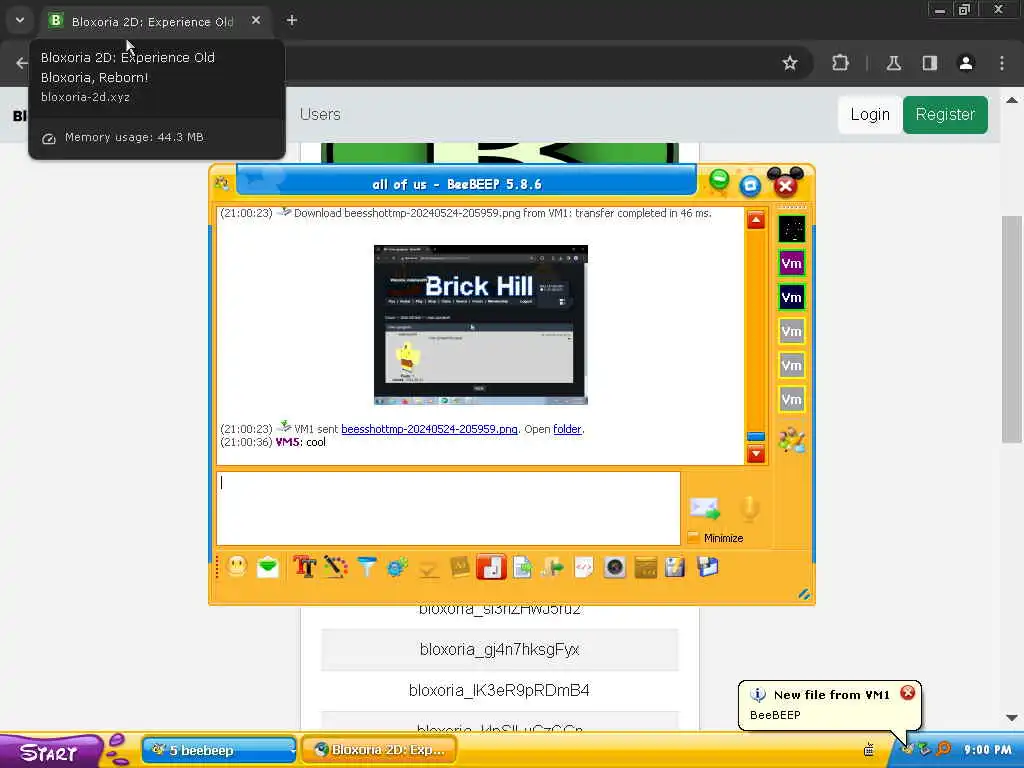Click the Brick Hill screenshot thumbnail
The image size is (1024, 768).
[481, 325]
